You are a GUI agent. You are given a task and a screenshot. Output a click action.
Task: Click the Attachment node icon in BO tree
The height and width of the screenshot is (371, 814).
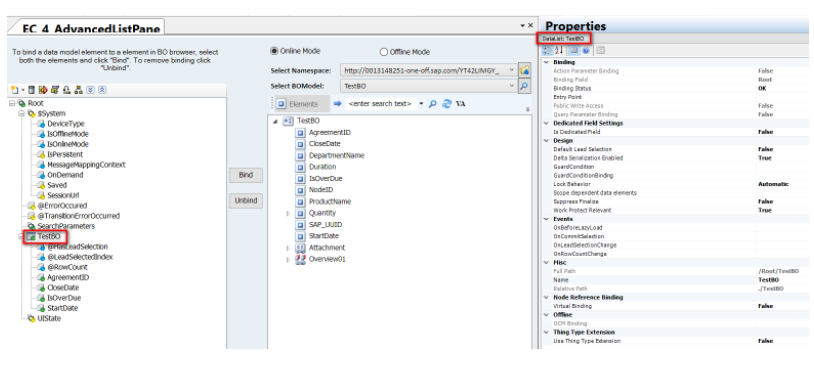click(x=301, y=248)
